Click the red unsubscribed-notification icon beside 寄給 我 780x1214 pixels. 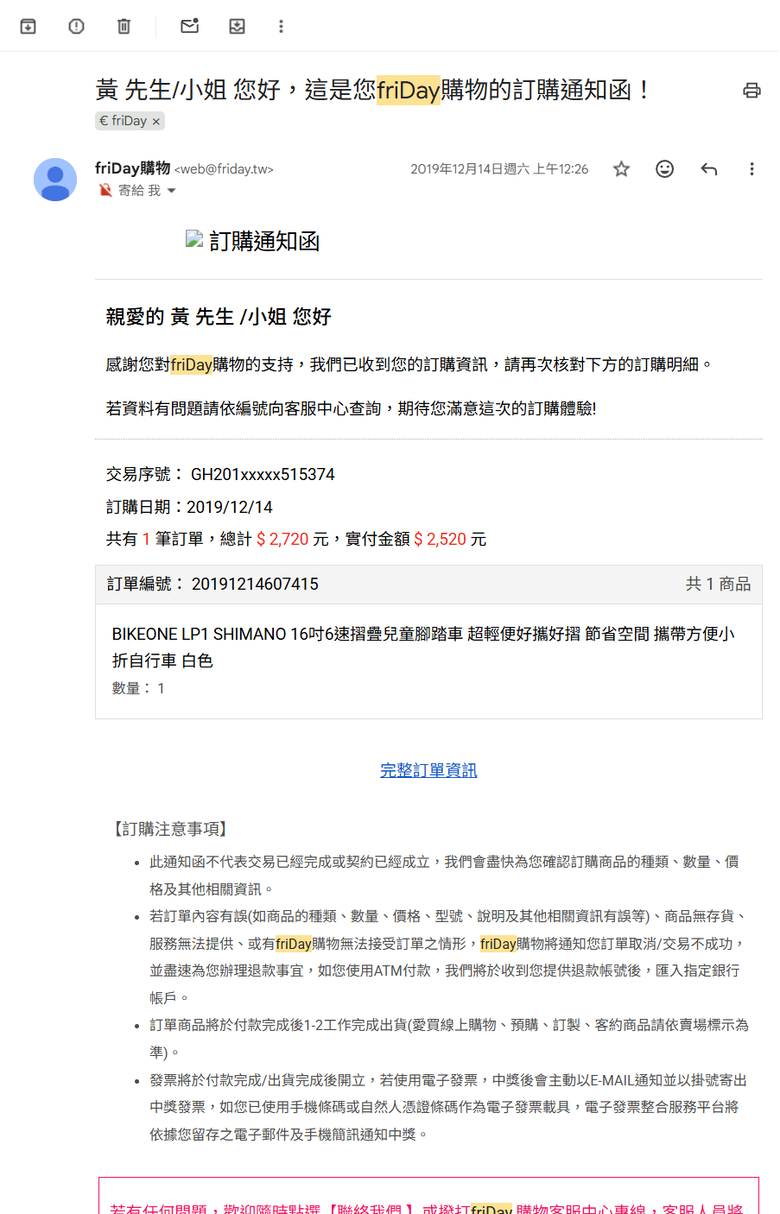(x=105, y=190)
